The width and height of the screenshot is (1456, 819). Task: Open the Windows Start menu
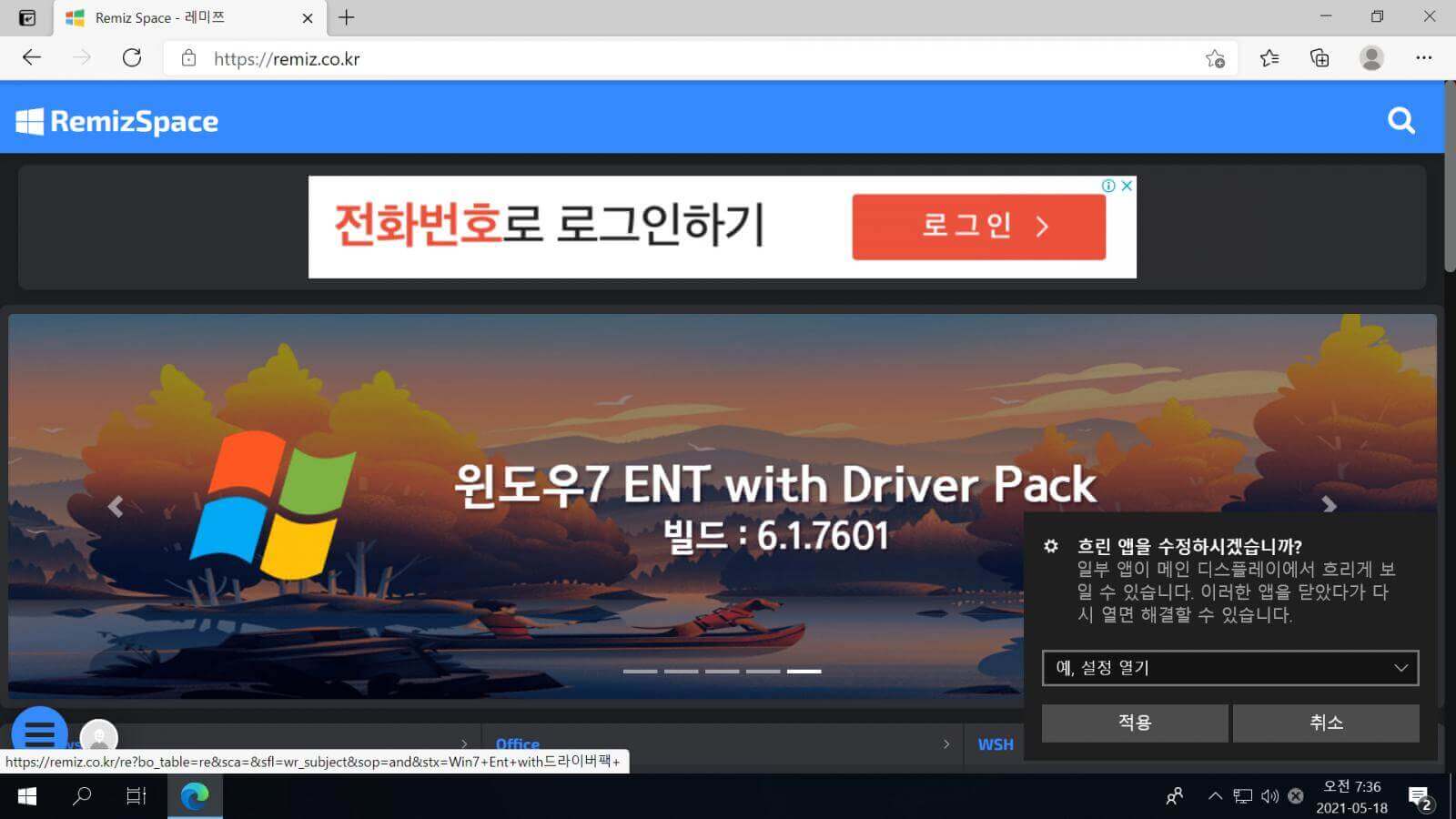[27, 796]
